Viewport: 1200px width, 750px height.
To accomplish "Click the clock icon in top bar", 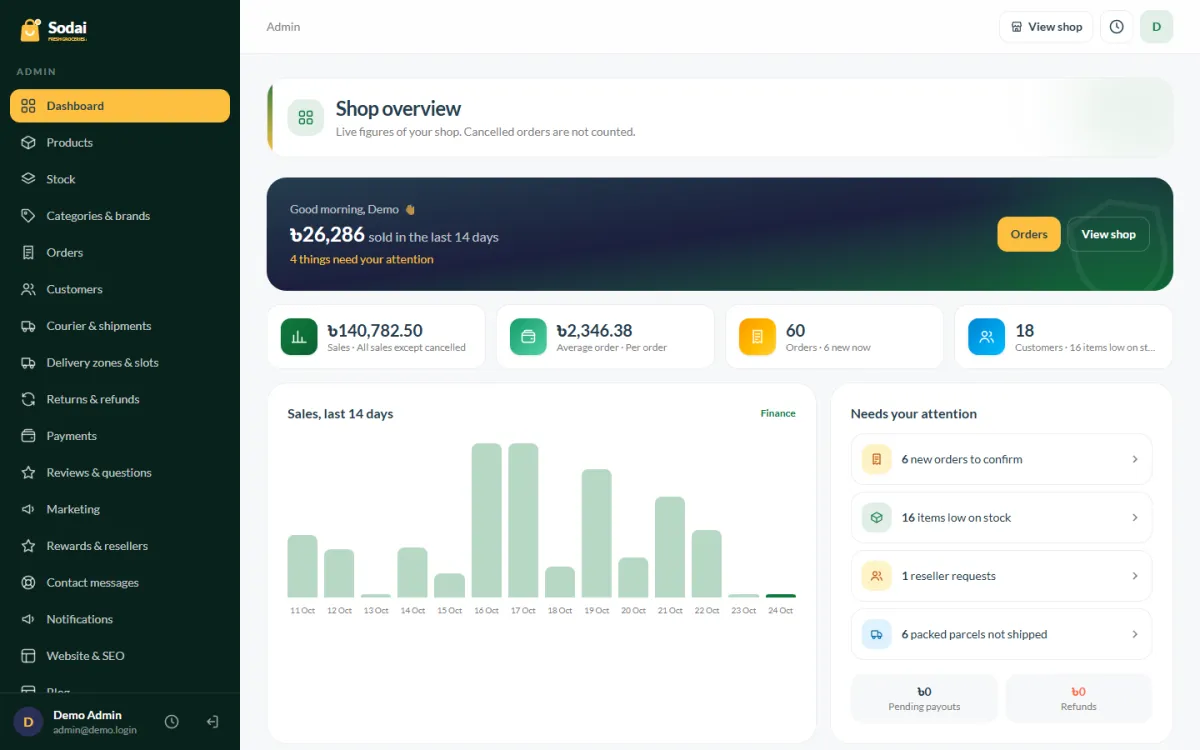I will (1117, 27).
